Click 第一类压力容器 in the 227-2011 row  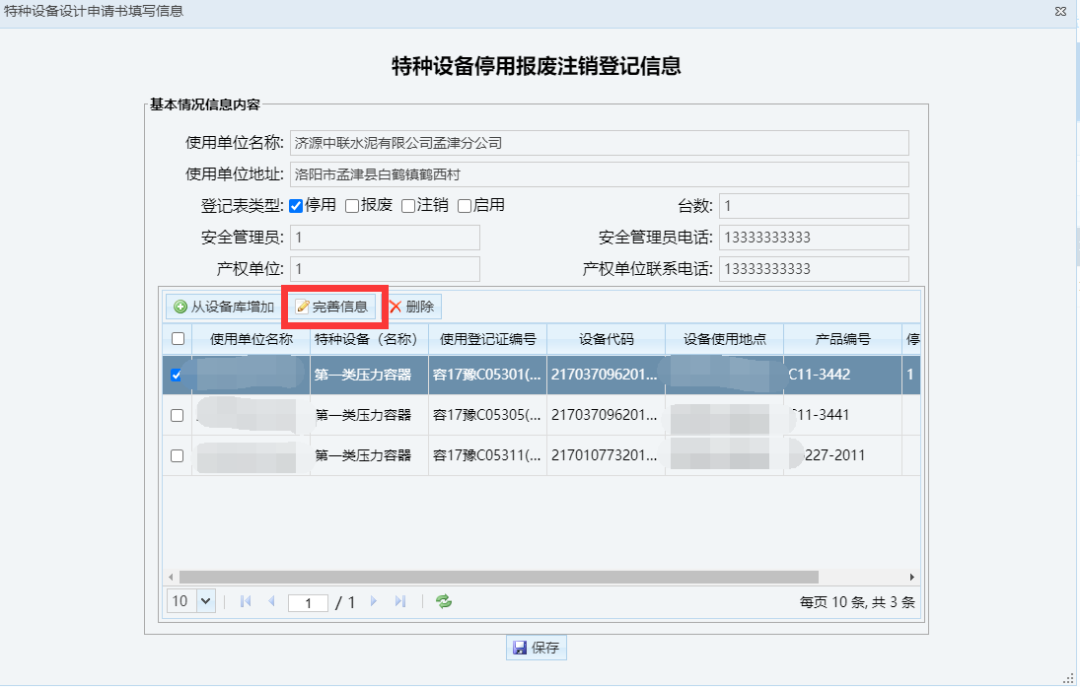(363, 455)
